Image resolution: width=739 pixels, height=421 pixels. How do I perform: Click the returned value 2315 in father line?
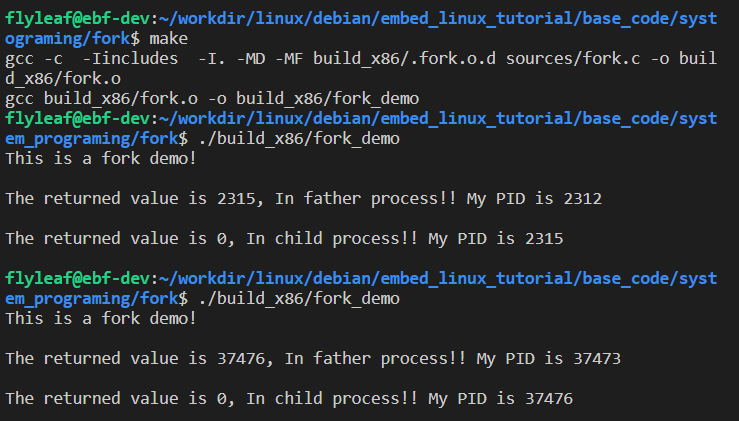pos(236,198)
